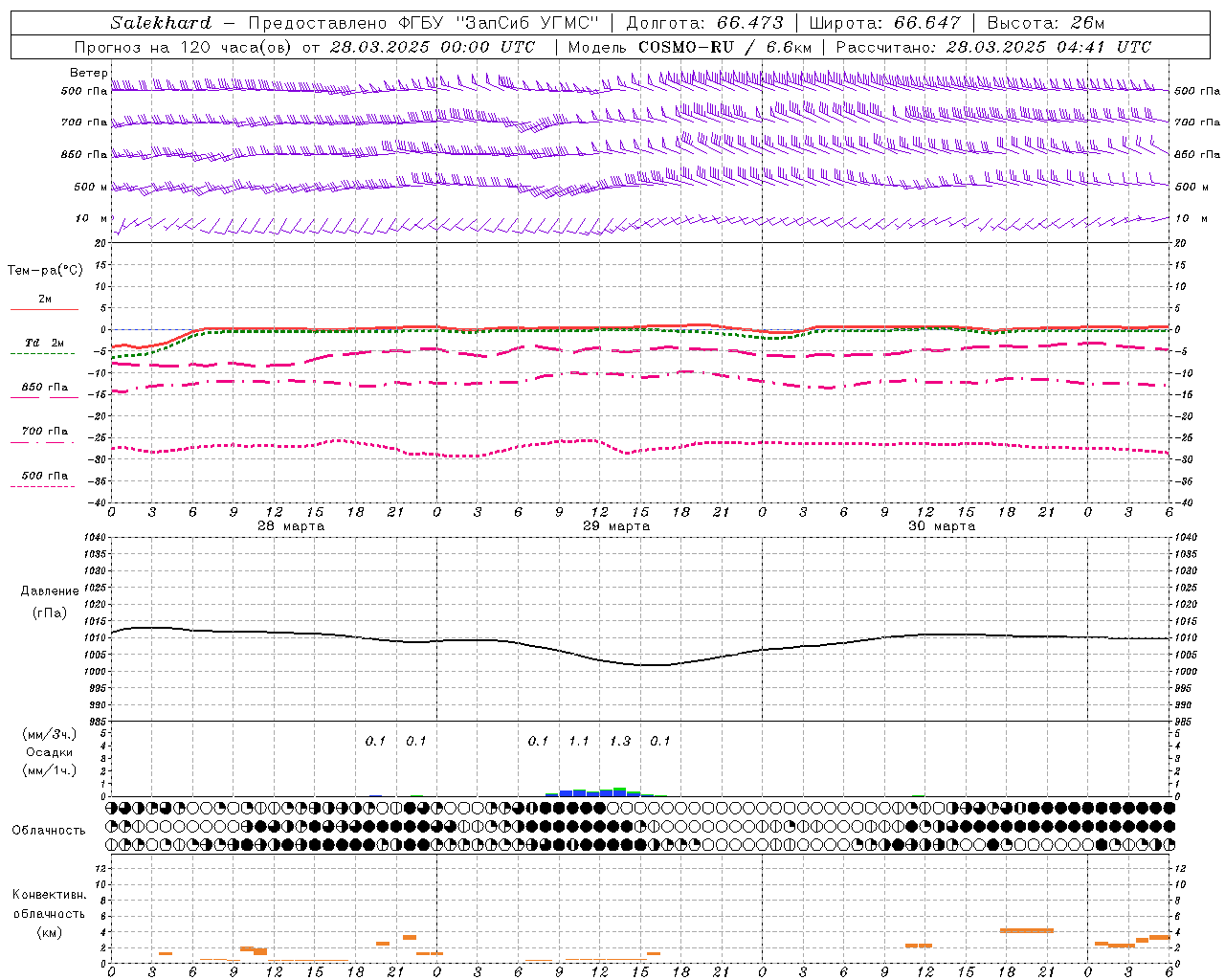Viewport: 1225px width, 980px height.
Task: Click the '2м' temperature legend entry
Action: coord(45,299)
